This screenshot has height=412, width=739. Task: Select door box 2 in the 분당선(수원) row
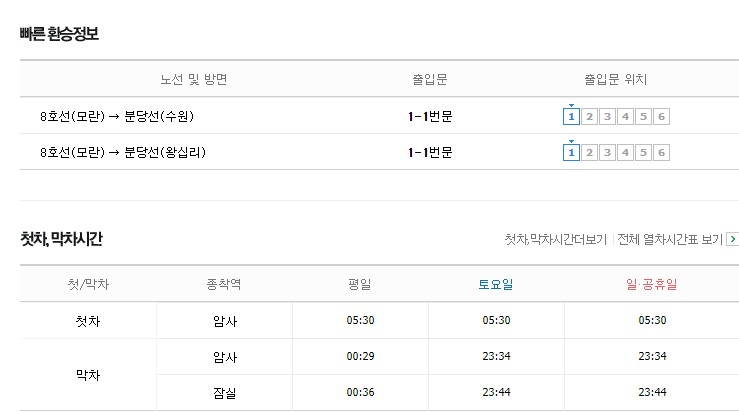589,116
